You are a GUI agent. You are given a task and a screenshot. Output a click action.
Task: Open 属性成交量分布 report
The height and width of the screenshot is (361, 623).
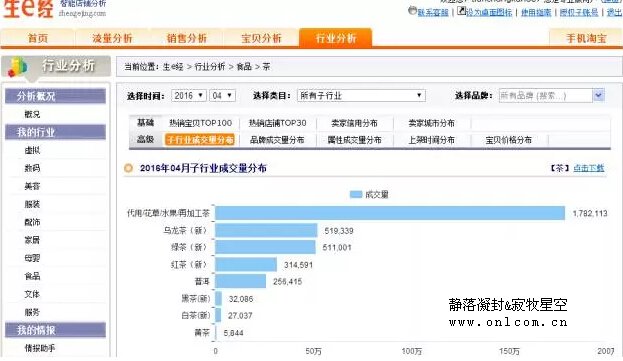pos(354,140)
